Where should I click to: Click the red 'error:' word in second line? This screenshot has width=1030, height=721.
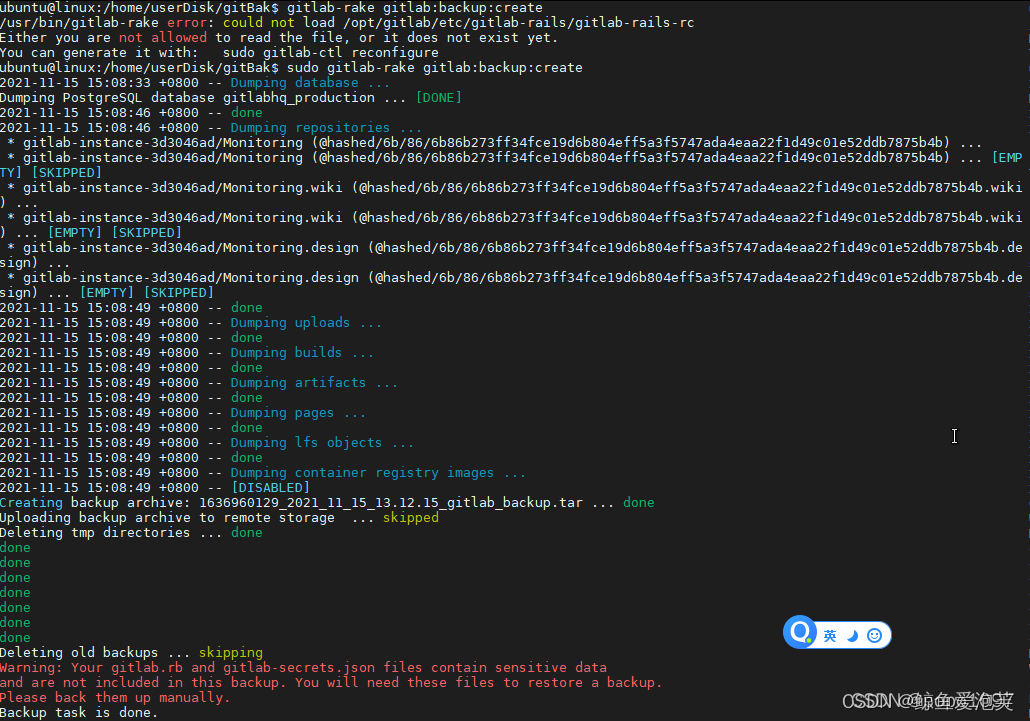point(190,23)
